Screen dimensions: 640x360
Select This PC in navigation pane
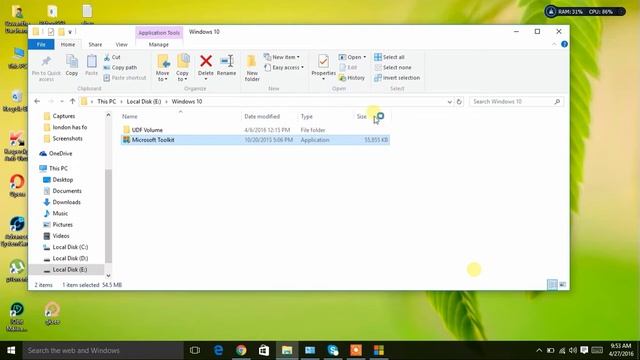(58, 168)
